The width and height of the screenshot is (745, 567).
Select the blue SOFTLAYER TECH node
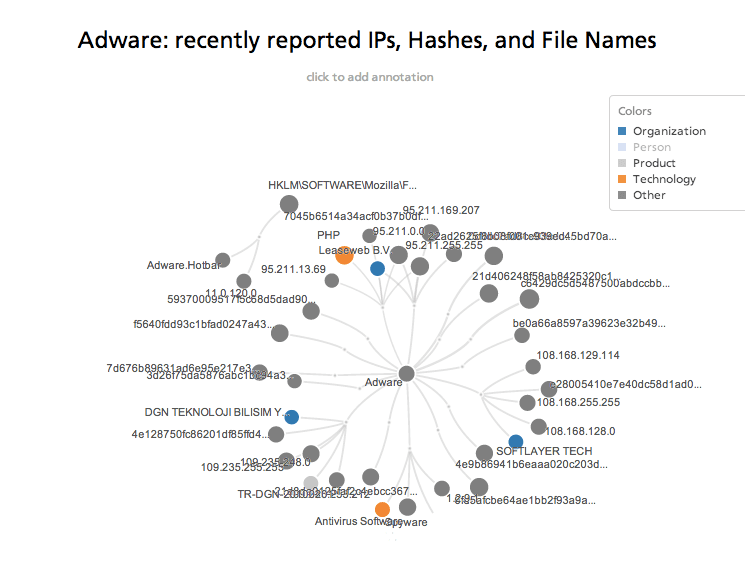coord(516,441)
